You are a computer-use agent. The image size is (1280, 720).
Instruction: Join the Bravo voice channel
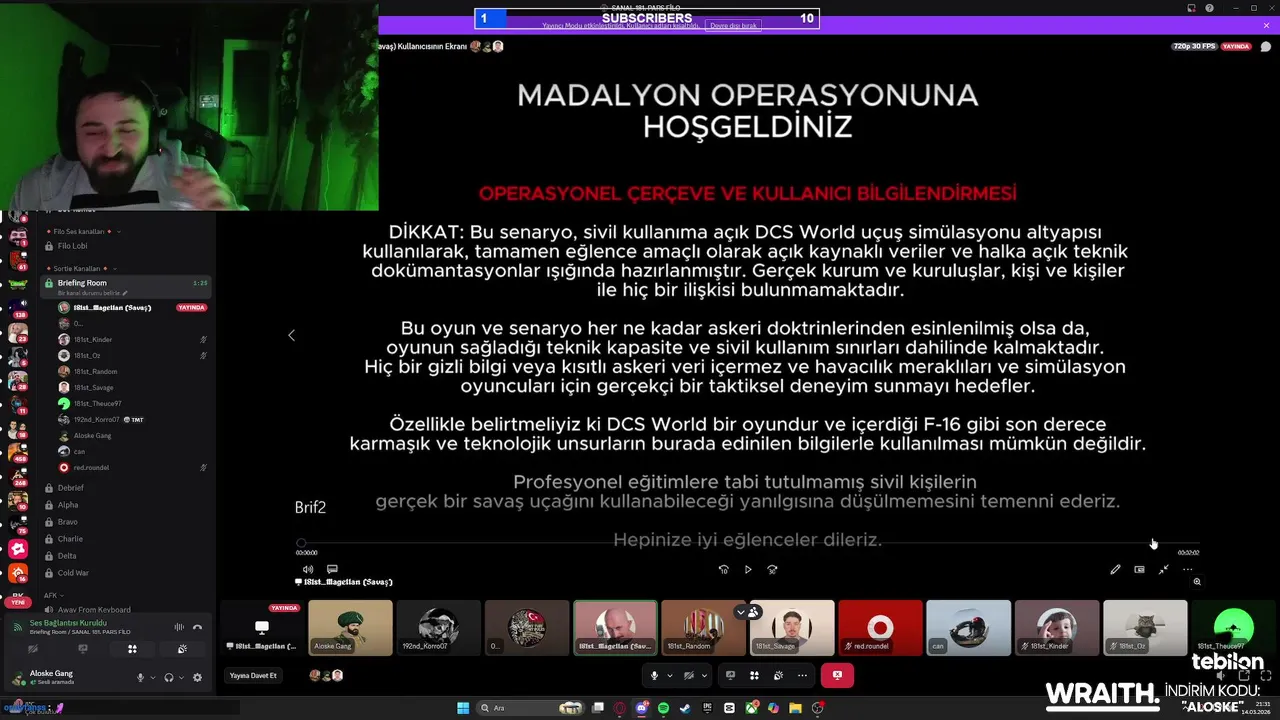[126, 522]
